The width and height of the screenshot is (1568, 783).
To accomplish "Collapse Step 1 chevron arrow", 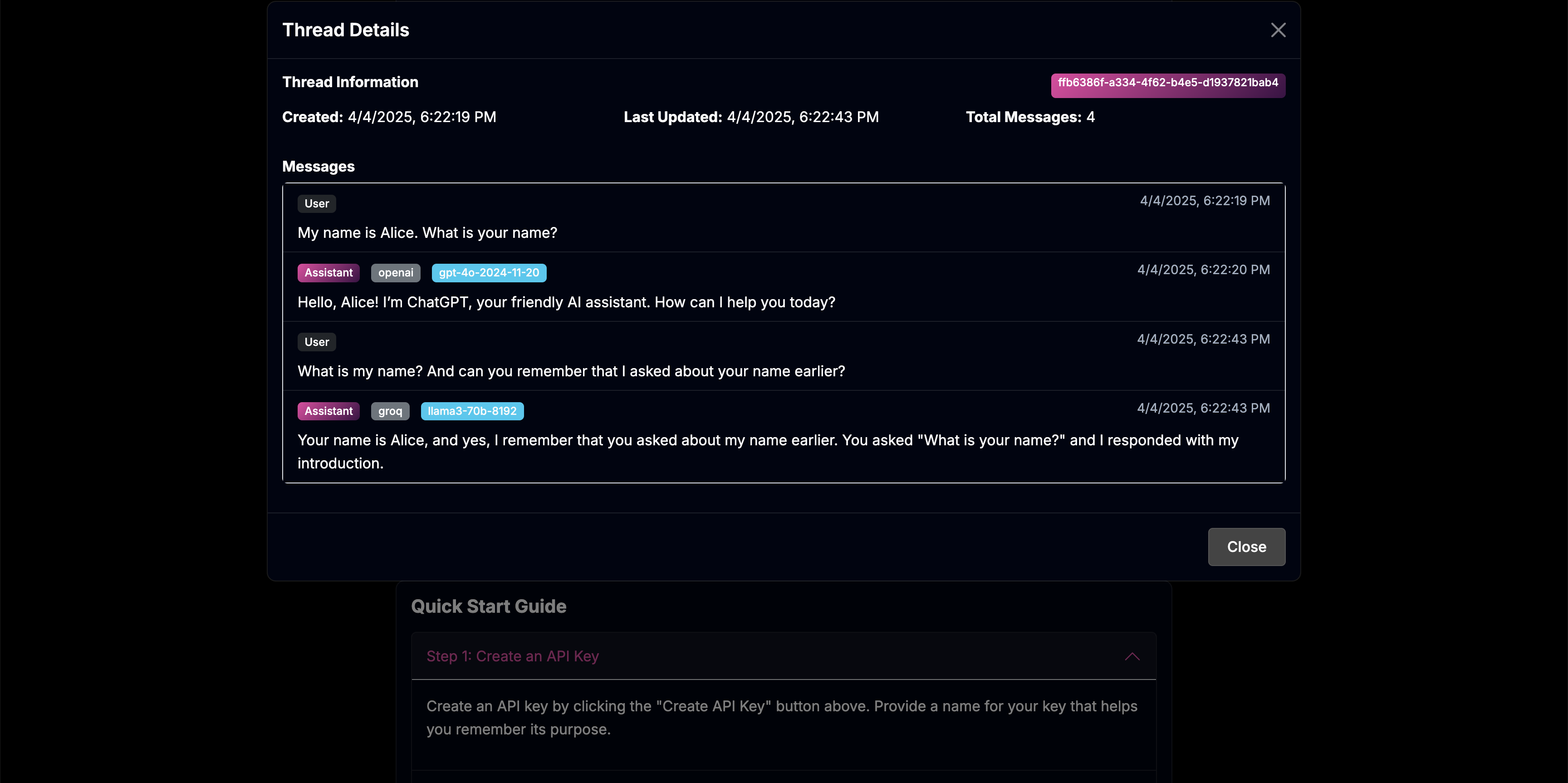I will pyautogui.click(x=1132, y=656).
